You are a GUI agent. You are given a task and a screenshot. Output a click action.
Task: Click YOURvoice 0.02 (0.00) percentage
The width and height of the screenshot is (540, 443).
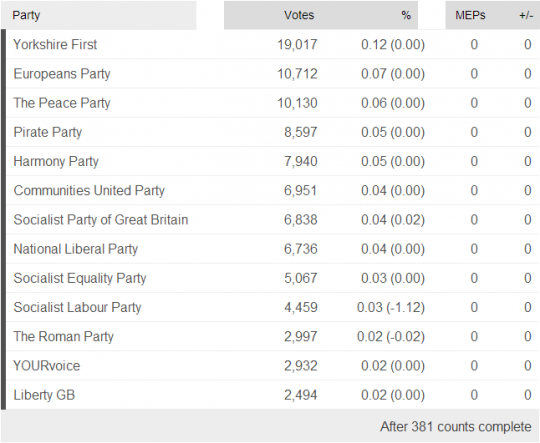pyautogui.click(x=393, y=366)
